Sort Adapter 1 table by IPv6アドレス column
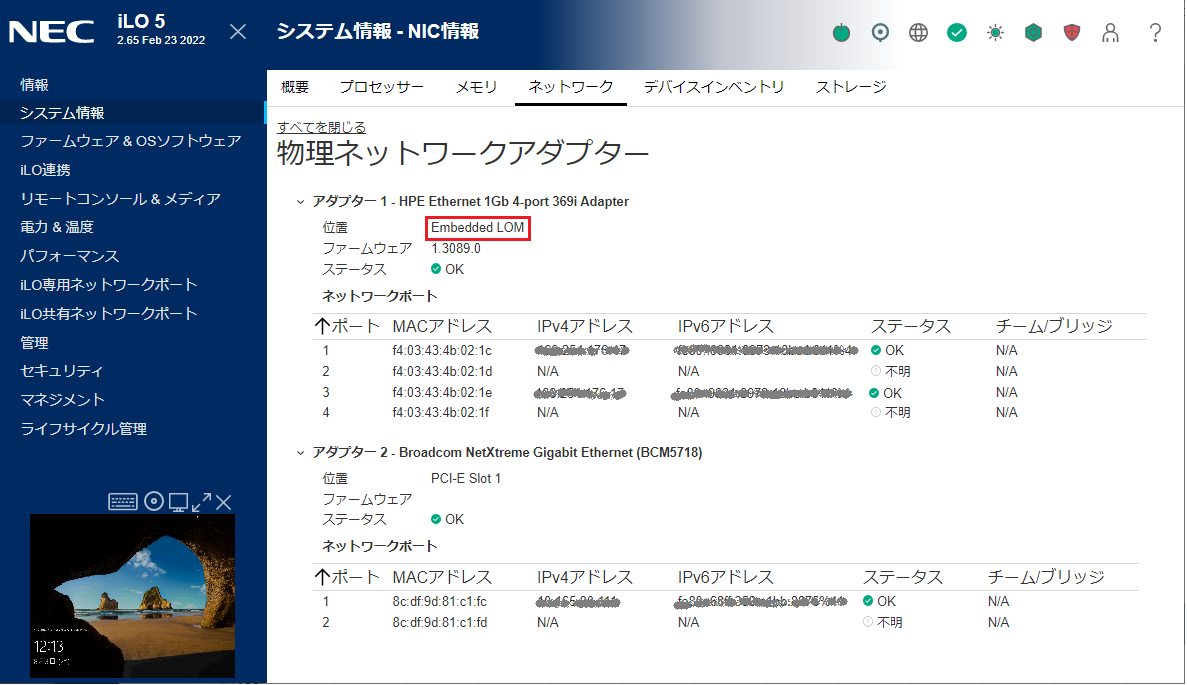Screen dimensions: 1187x685 725,326
